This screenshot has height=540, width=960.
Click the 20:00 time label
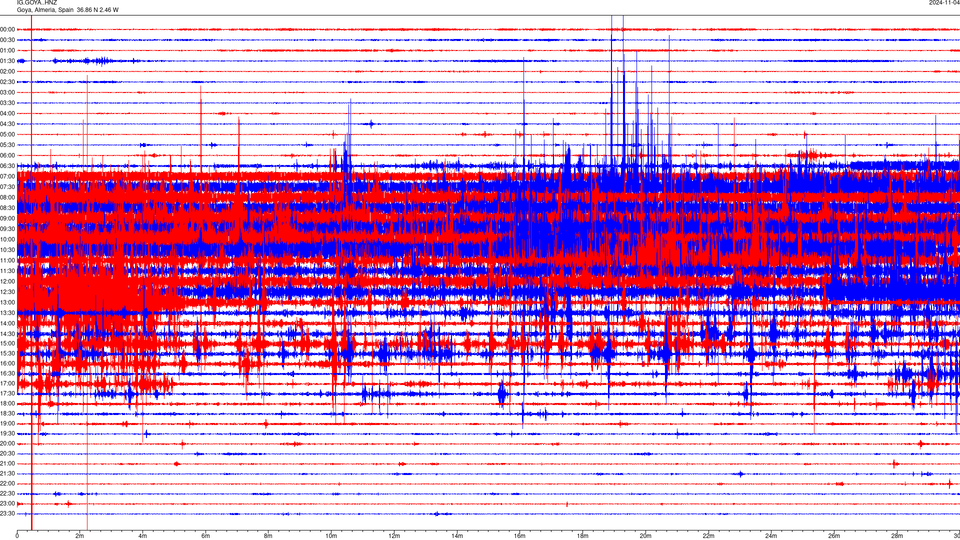coord(7,444)
